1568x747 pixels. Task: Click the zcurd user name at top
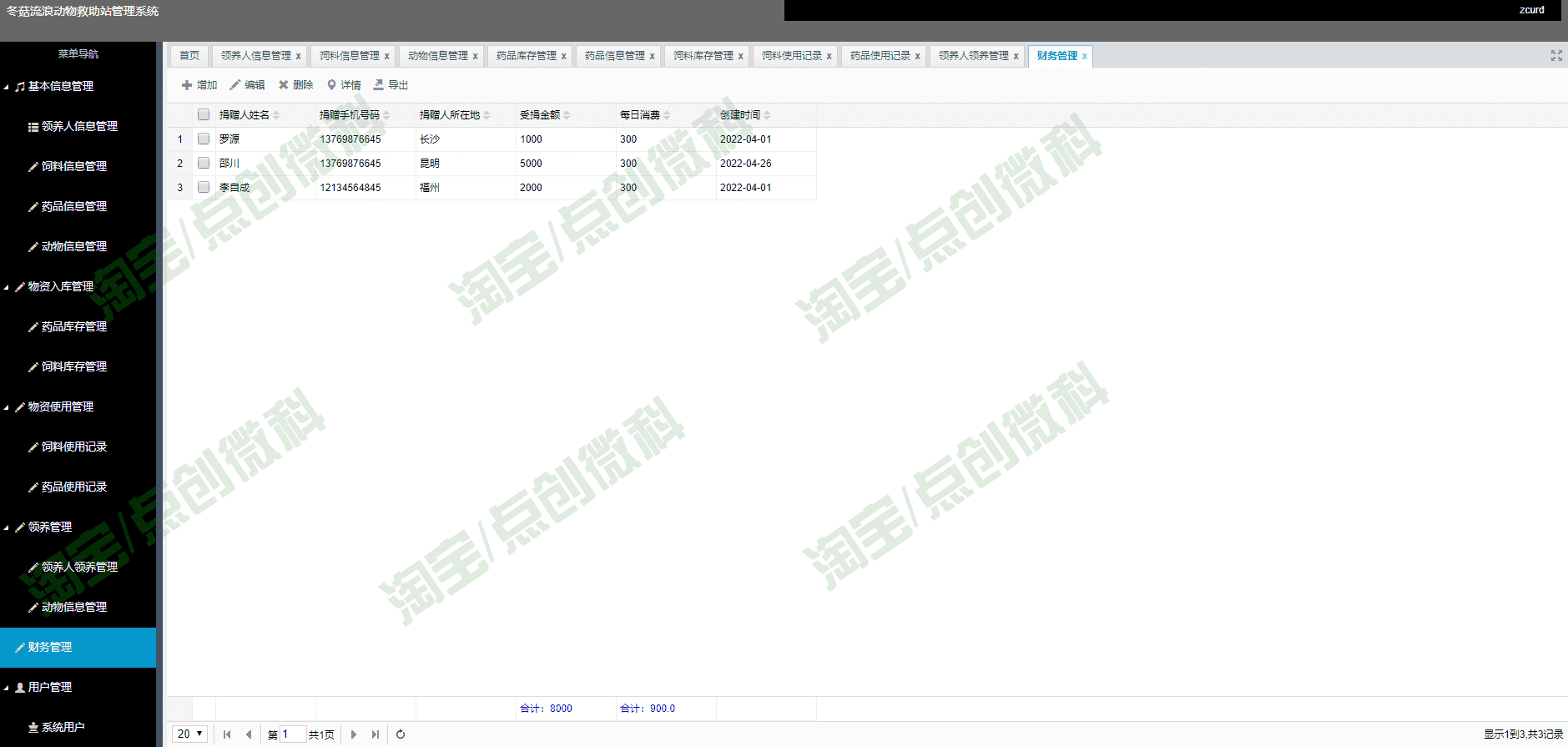point(1531,10)
